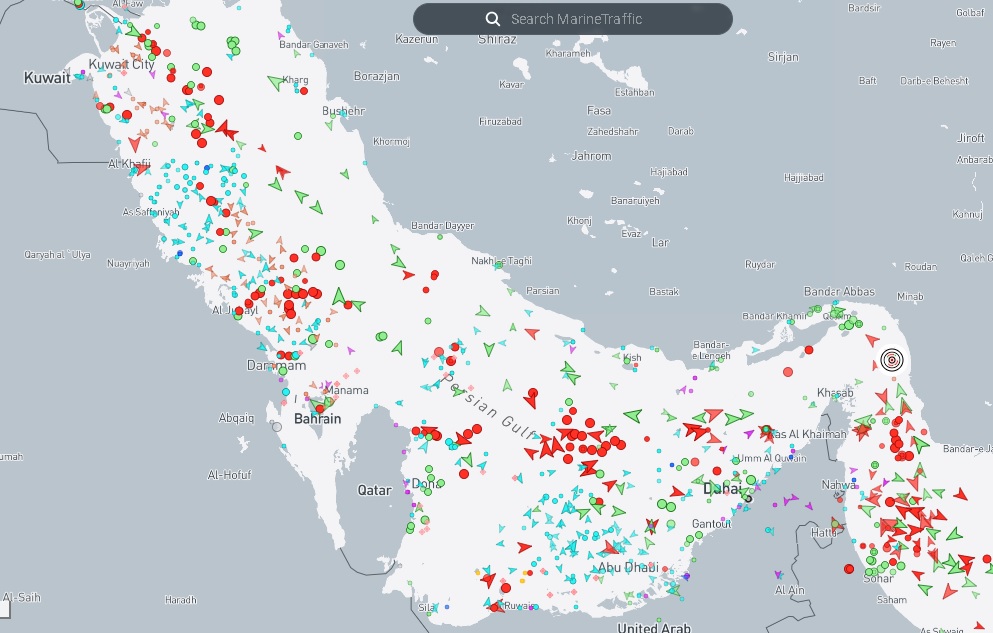Click the Gantout map label
The width and height of the screenshot is (993, 633).
(711, 523)
